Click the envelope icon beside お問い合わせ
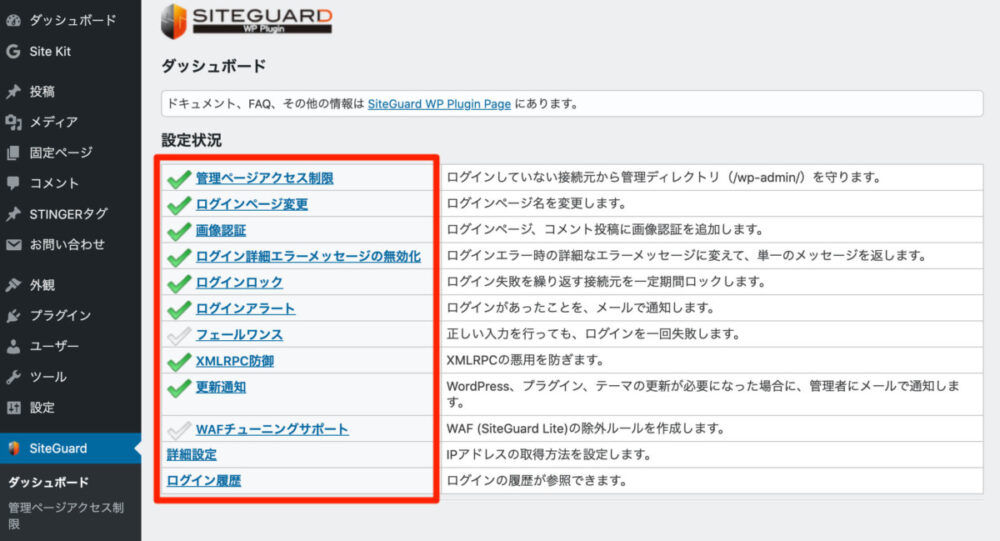The image size is (1000, 541). point(13,244)
